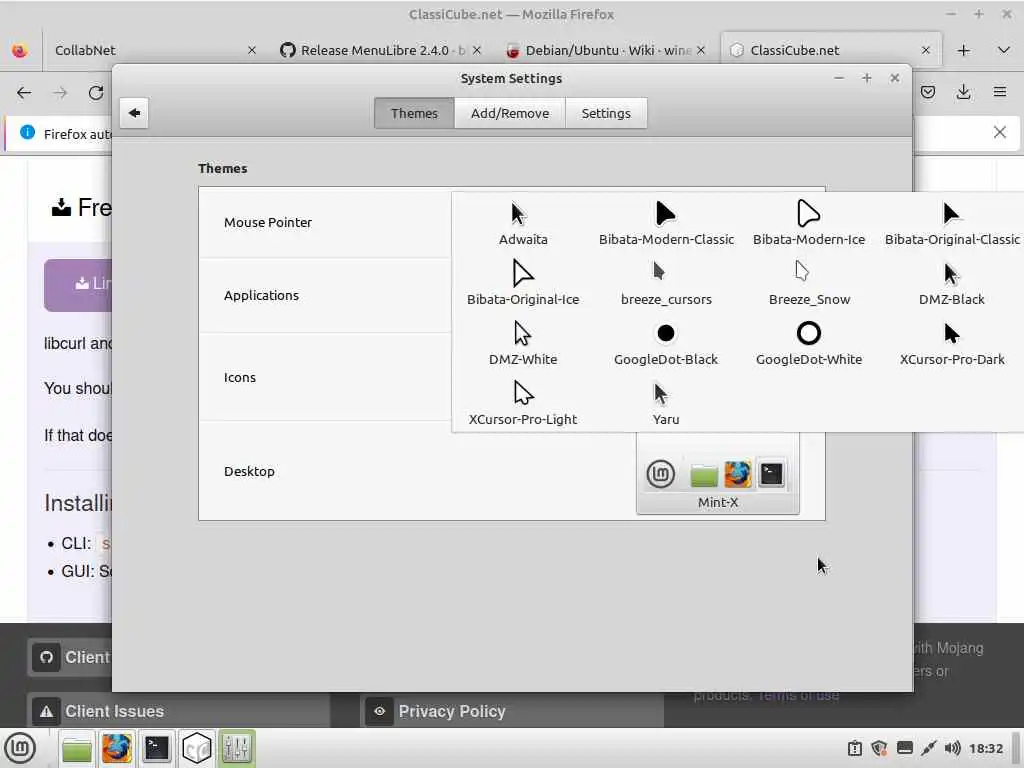This screenshot has height=768, width=1024.
Task: Open the volume control in tray
Action: 952,748
